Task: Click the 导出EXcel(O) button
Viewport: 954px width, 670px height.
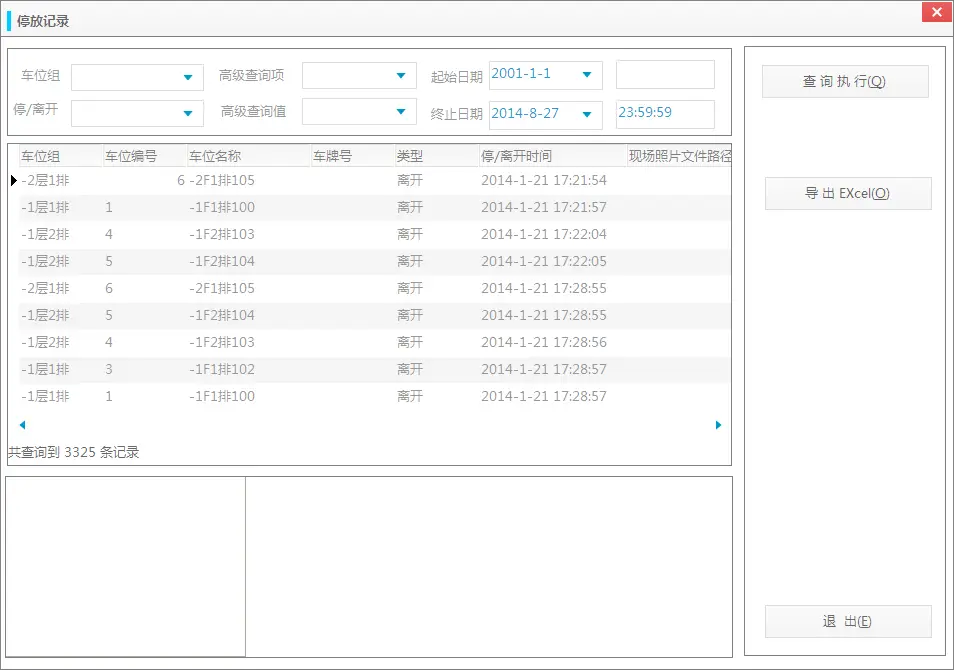Action: [847, 193]
